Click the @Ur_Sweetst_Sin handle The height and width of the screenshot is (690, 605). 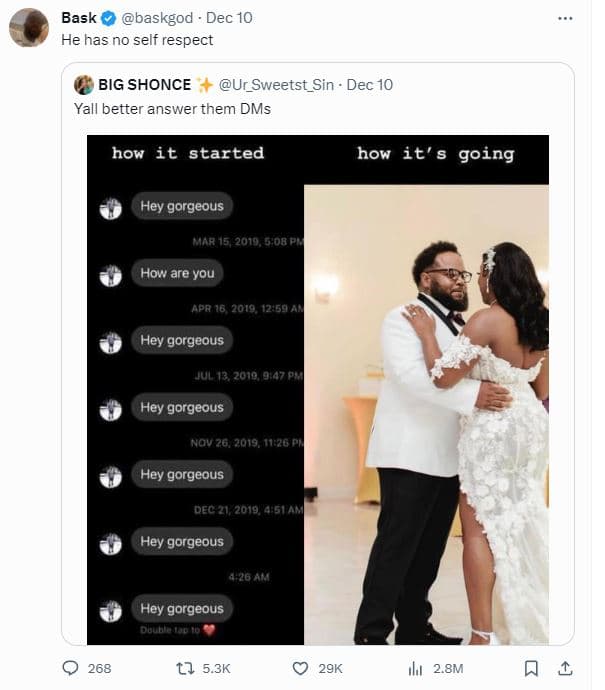[276, 85]
